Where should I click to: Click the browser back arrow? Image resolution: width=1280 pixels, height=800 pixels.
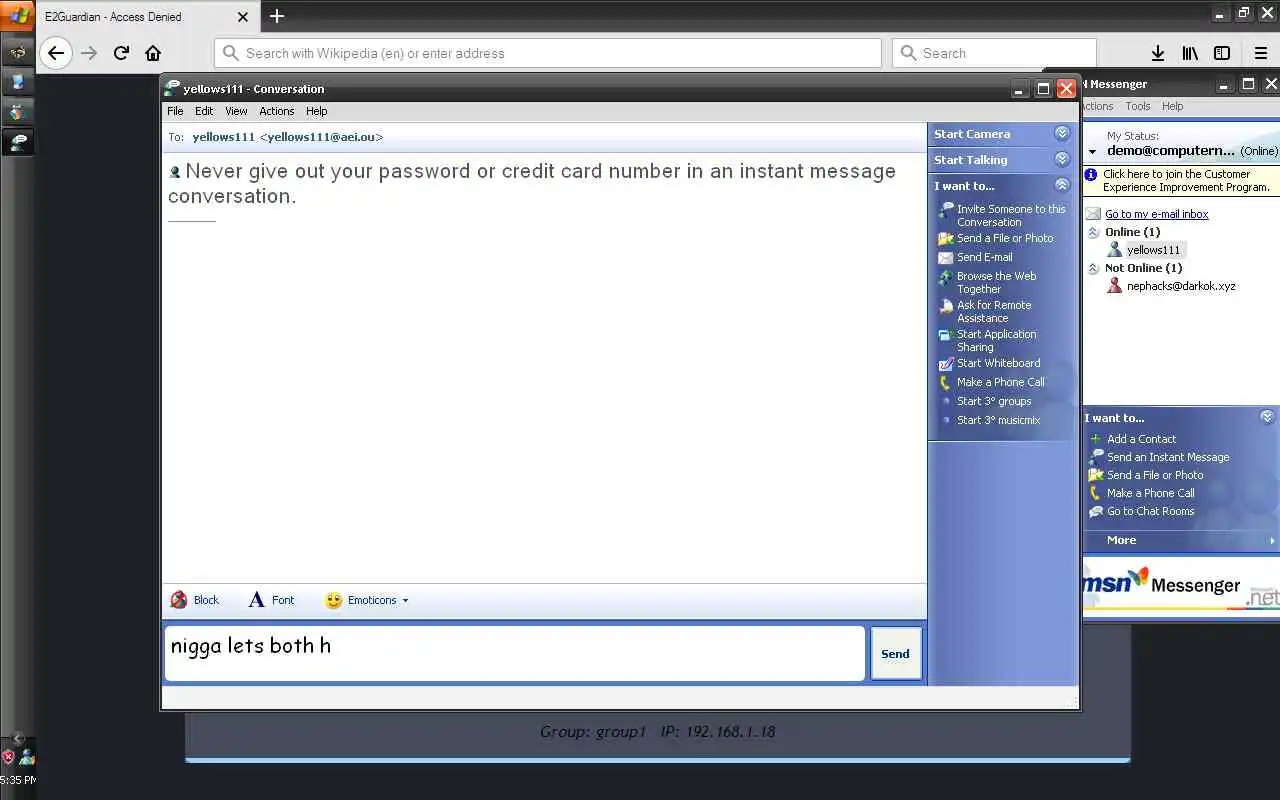[x=56, y=53]
